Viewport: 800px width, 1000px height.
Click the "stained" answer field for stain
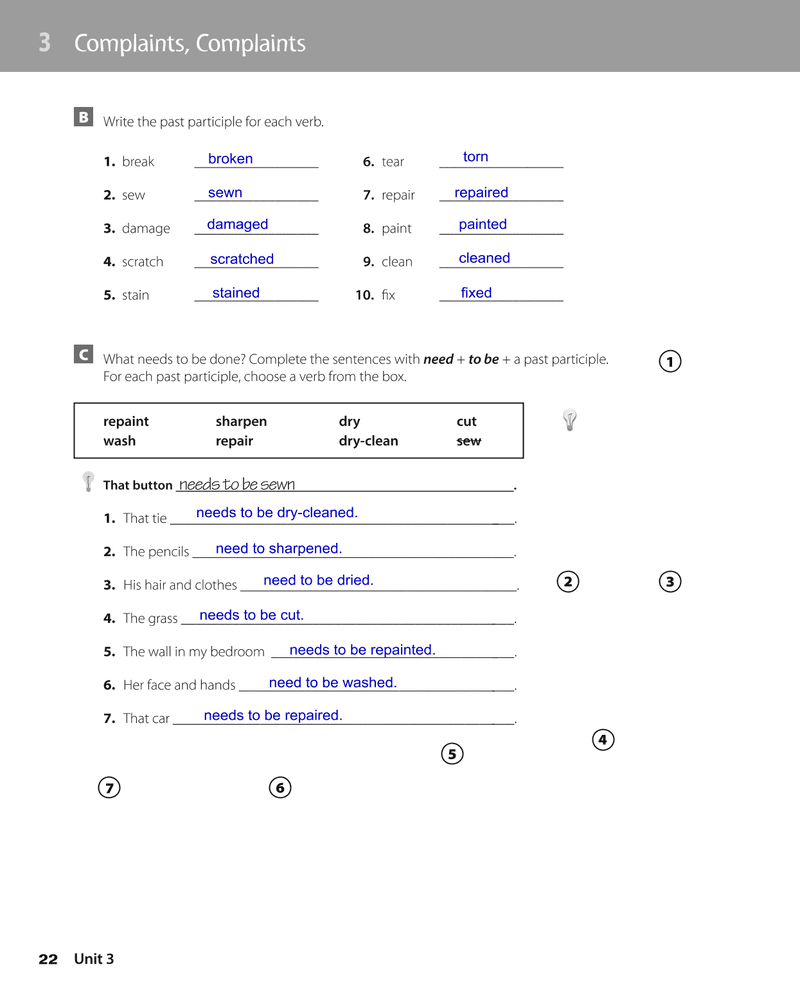pos(256,294)
